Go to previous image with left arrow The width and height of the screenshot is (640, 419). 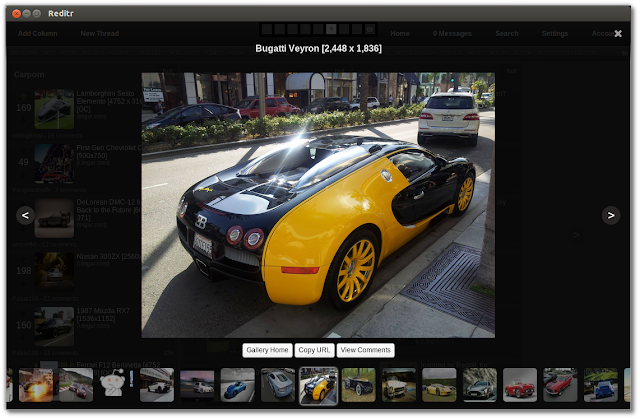25,215
